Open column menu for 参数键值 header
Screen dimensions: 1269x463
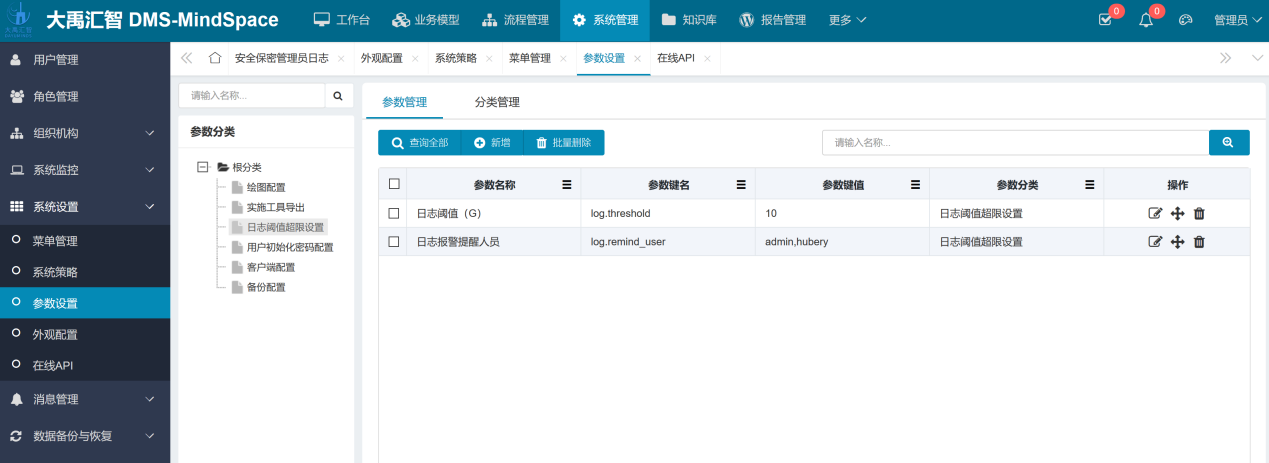pos(915,185)
